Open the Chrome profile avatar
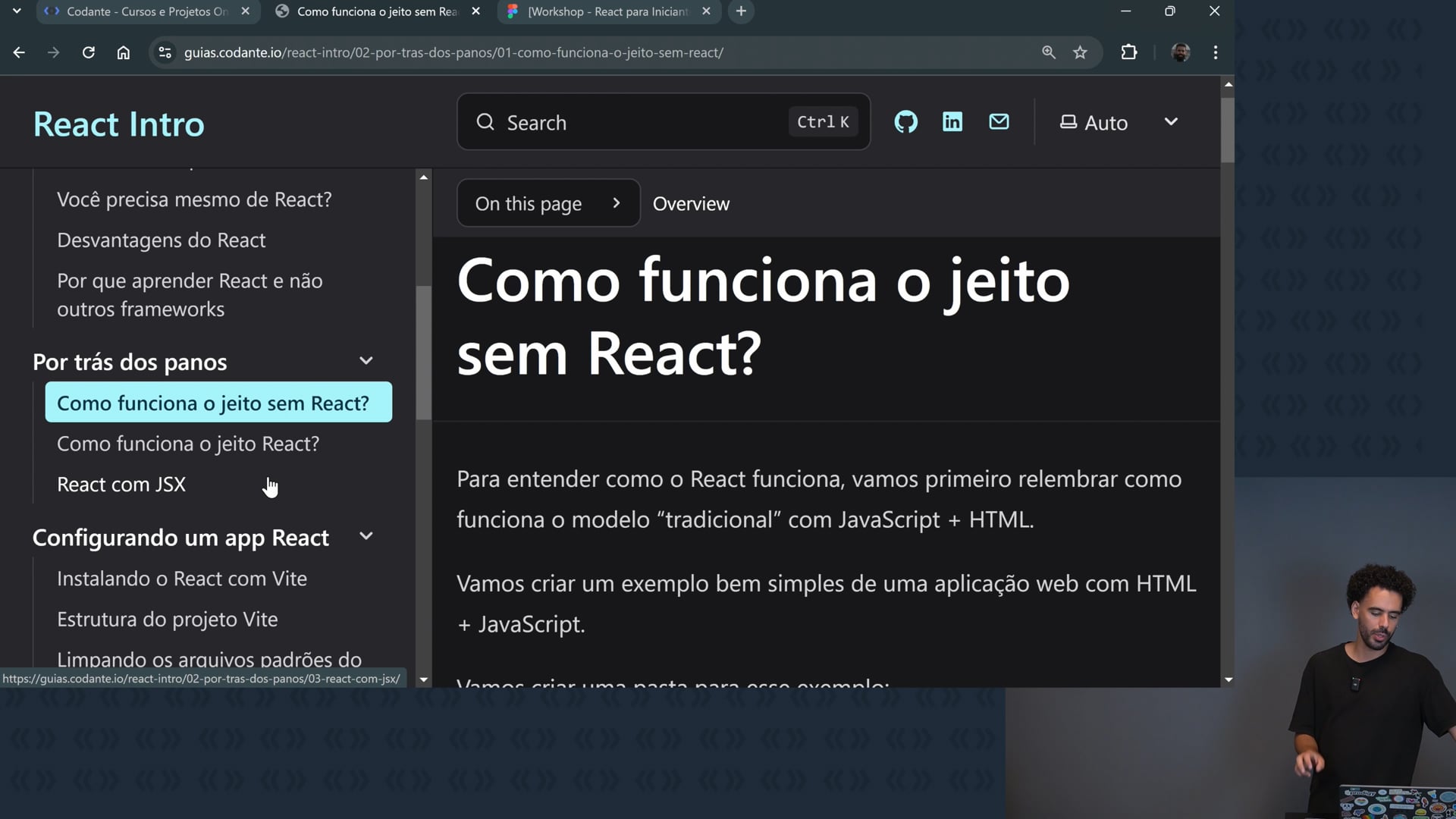This screenshot has height=819, width=1456. (1181, 52)
